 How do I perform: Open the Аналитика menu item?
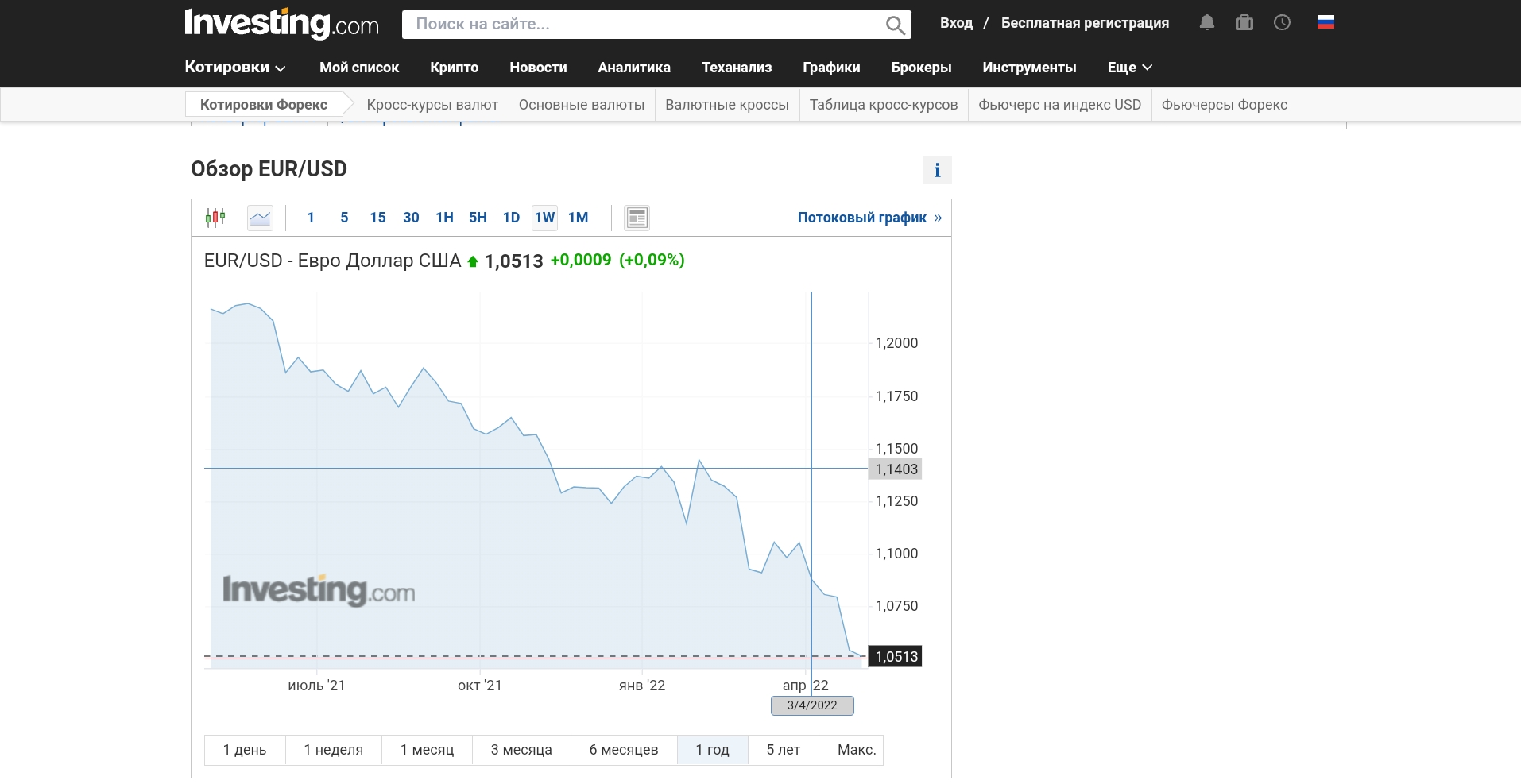coord(634,68)
